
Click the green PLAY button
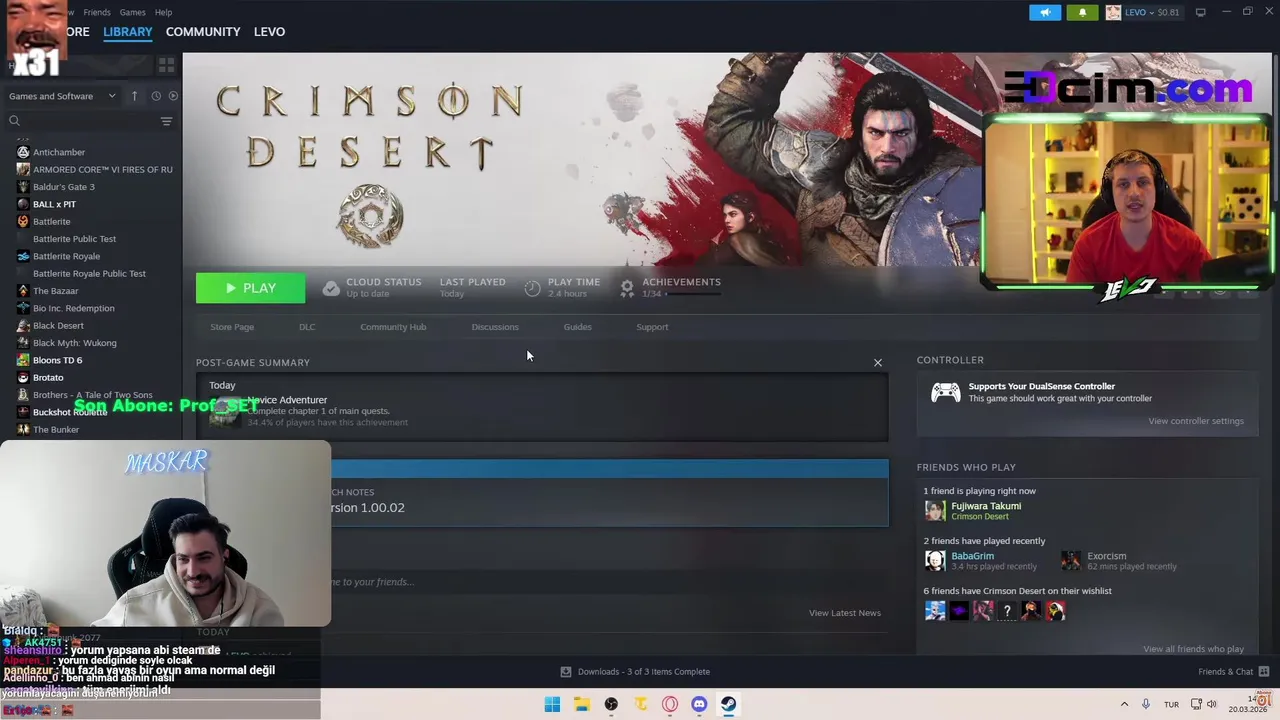click(x=250, y=288)
